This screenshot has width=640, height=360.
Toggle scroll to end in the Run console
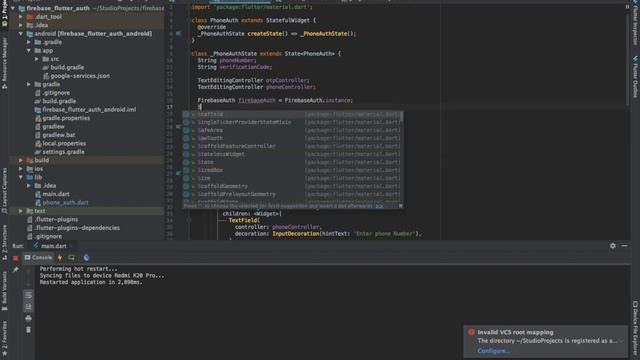coord(28,307)
